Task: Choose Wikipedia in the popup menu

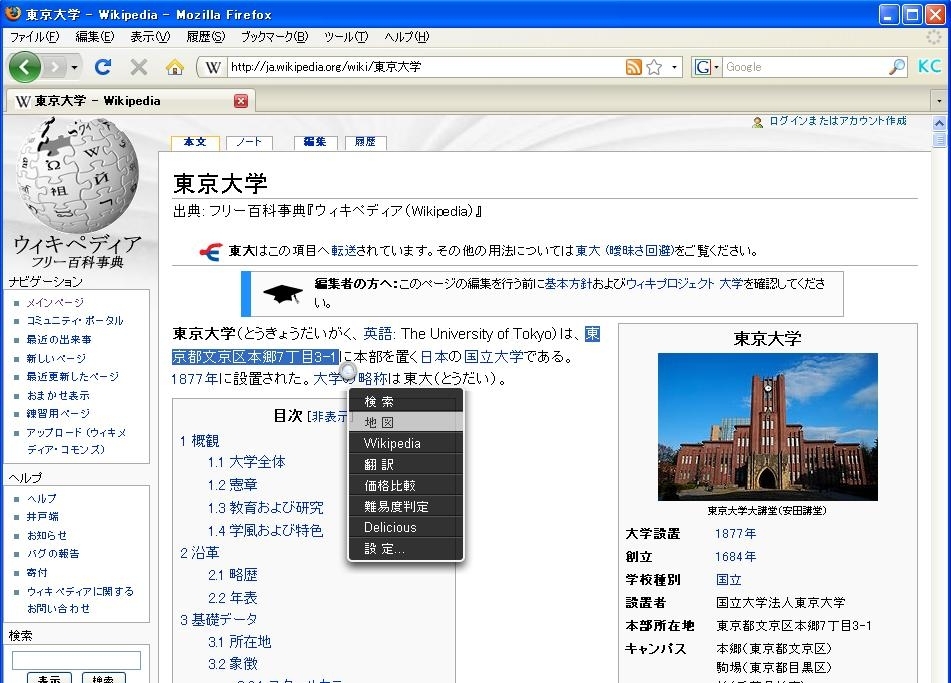Action: (406, 443)
